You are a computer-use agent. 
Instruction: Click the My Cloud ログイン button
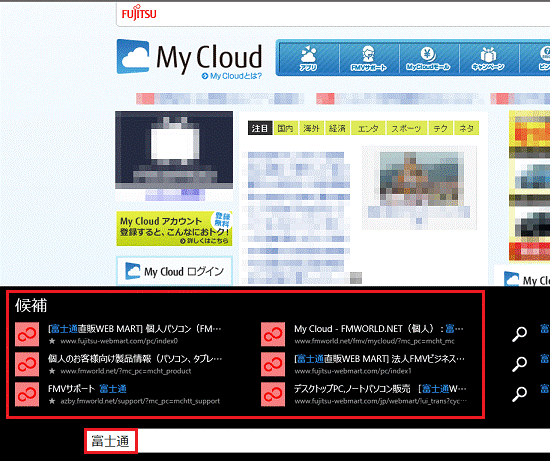click(x=174, y=271)
